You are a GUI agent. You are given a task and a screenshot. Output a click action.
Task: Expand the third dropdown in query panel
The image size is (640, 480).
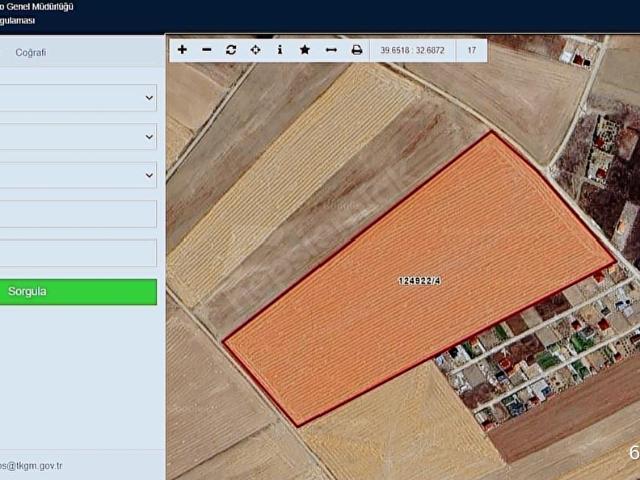(x=78, y=175)
